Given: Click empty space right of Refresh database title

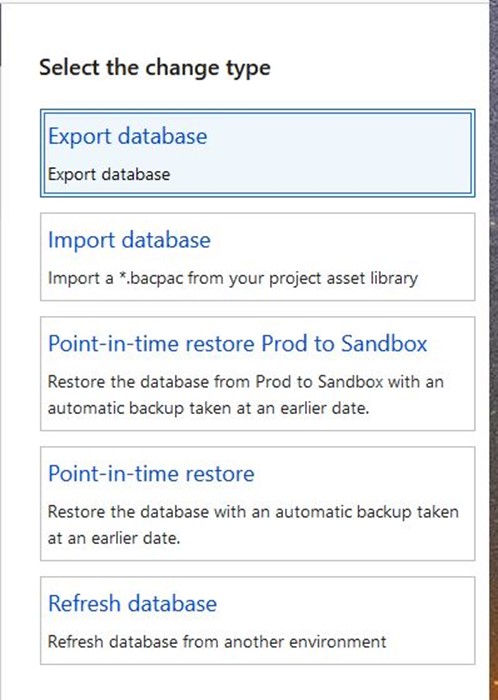Looking at the screenshot, I should pos(344,603).
